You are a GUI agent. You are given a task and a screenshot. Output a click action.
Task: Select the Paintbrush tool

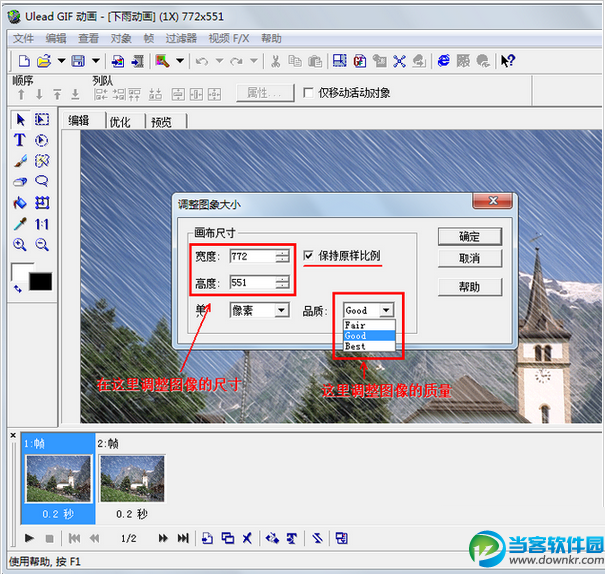20,161
